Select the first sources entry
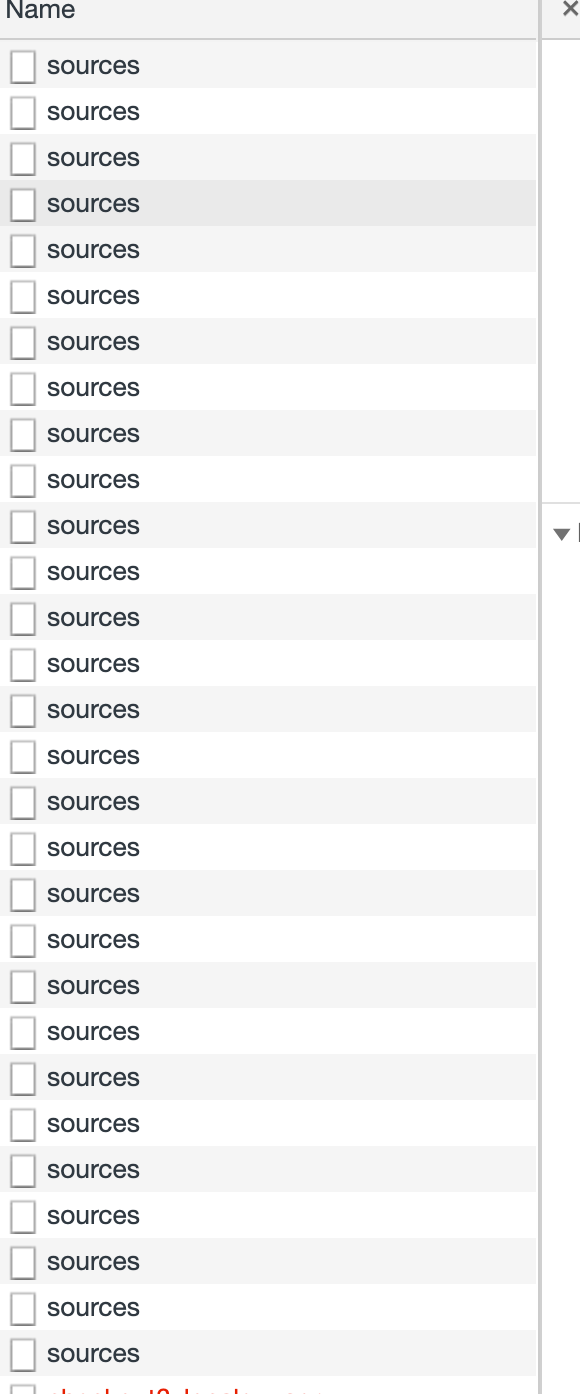The image size is (580, 1394). tap(93, 66)
